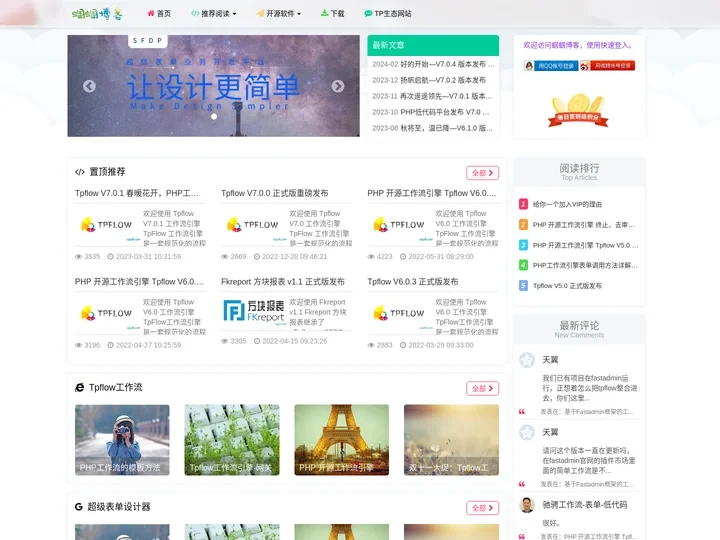Open Tpflow V7.0.0 正式版重磅发布 title
Image resolution: width=720 pixels, height=540 pixels.
275,193
